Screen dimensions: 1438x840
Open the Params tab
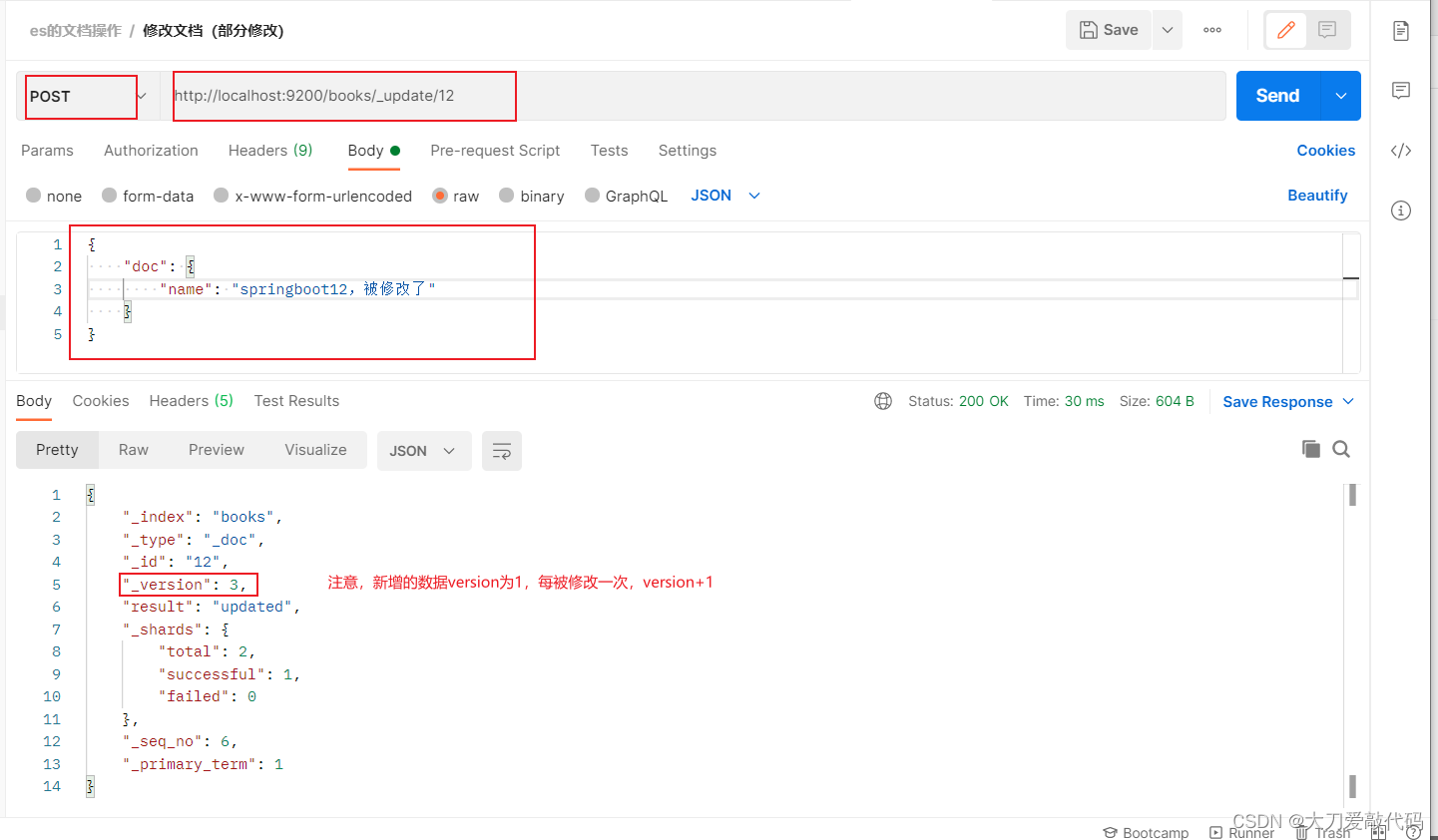[47, 151]
